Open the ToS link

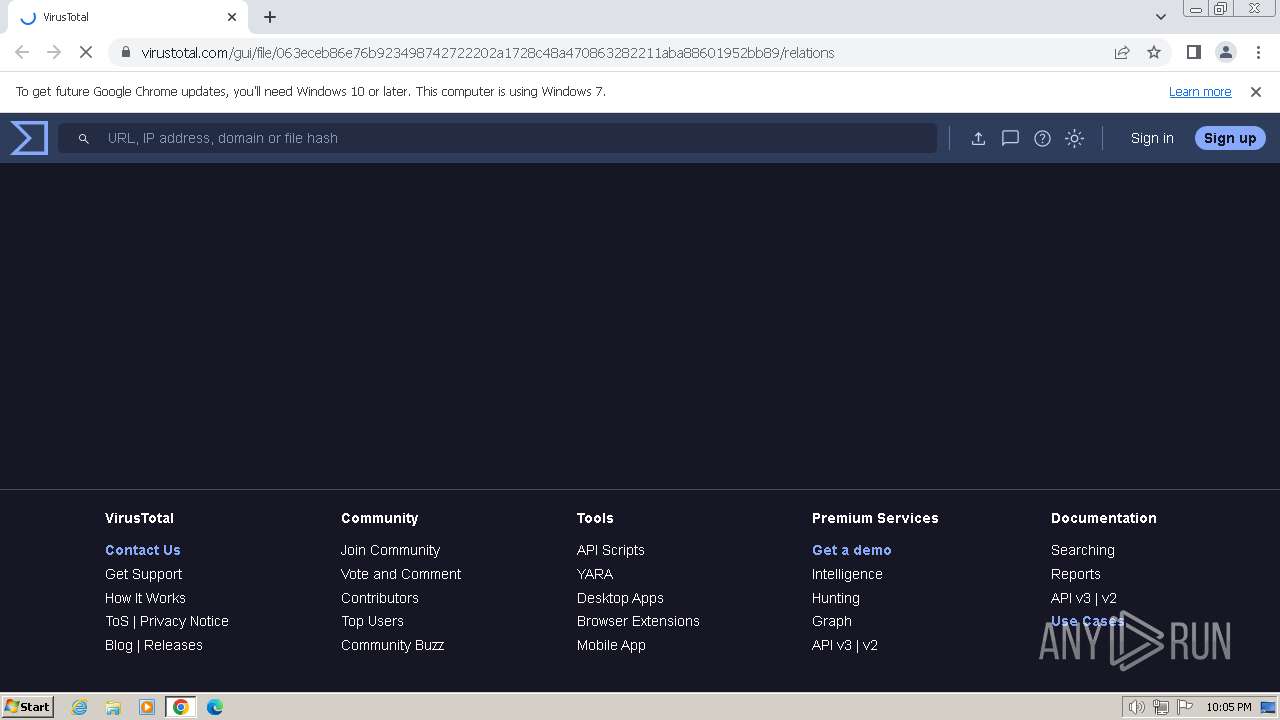click(117, 621)
